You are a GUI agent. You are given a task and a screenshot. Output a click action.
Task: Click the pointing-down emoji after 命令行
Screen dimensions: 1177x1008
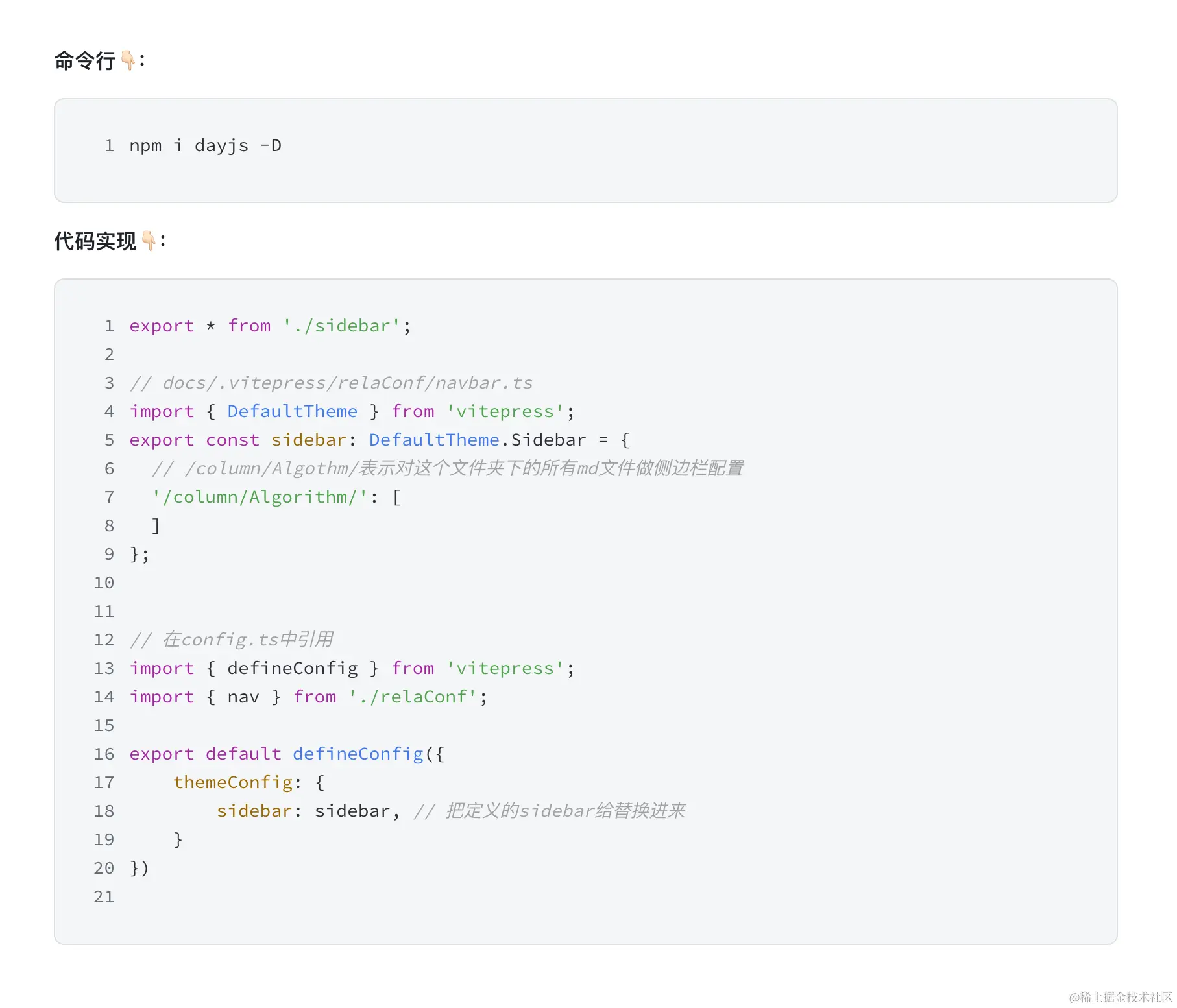128,61
